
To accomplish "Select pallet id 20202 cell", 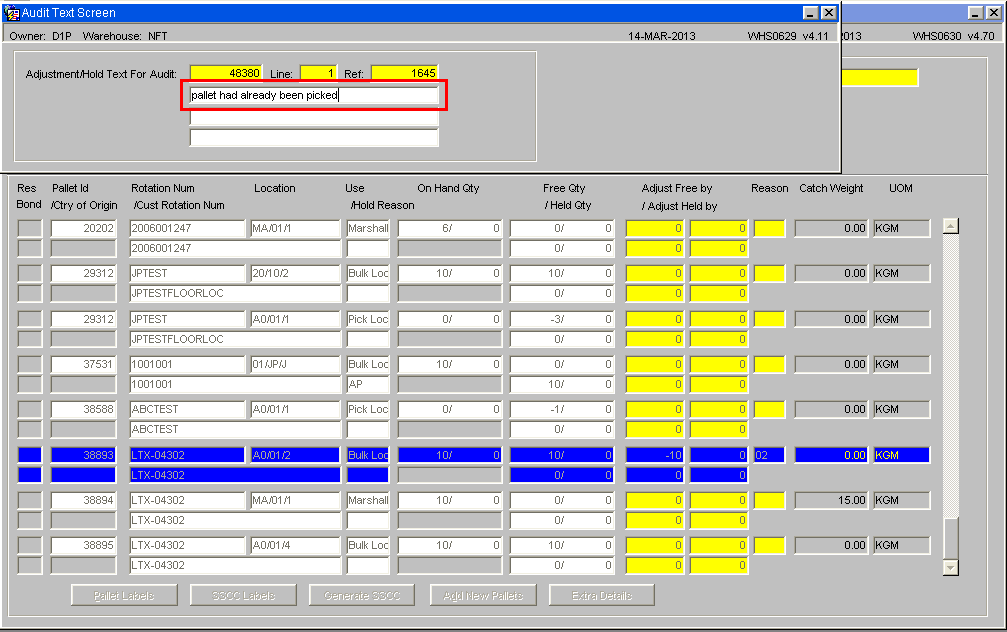I will click(x=83, y=228).
